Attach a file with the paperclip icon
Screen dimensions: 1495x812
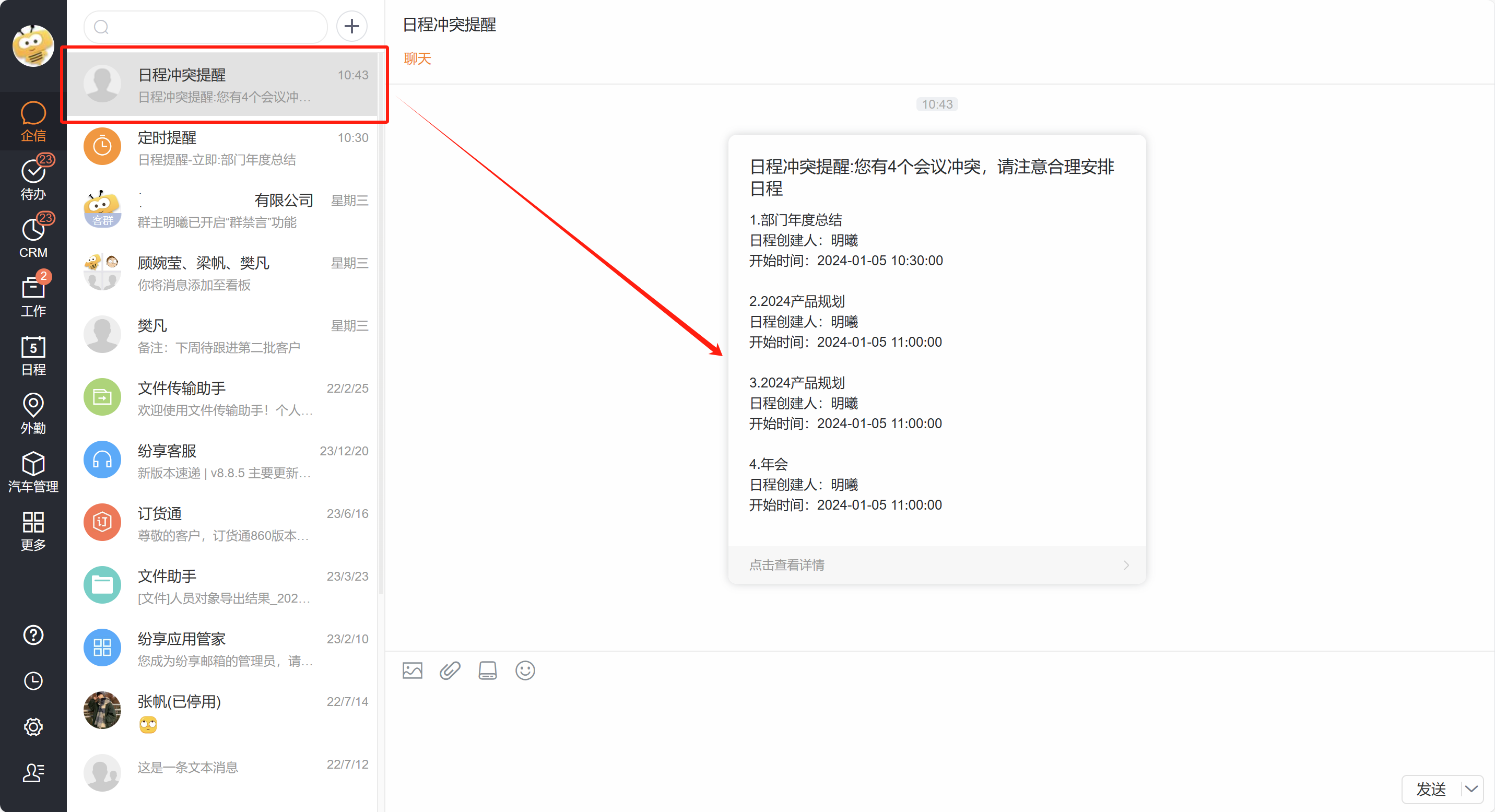point(450,670)
